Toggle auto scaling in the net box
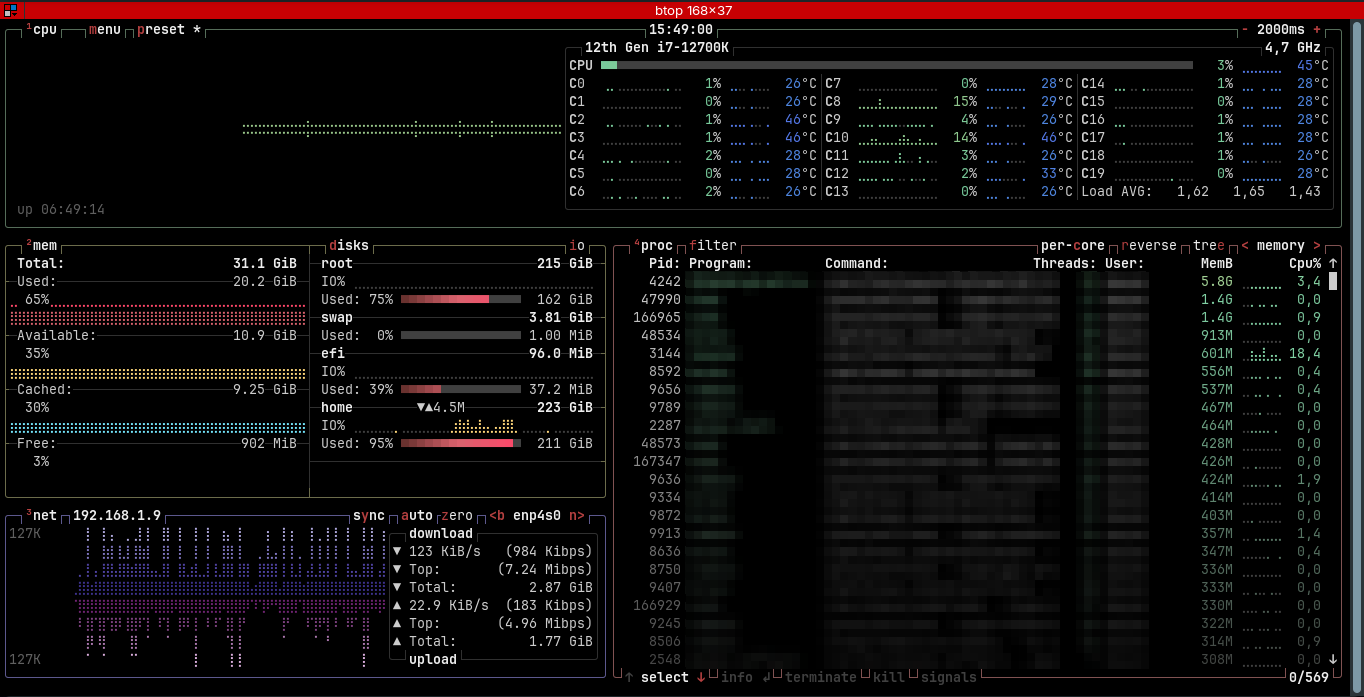 click(417, 516)
